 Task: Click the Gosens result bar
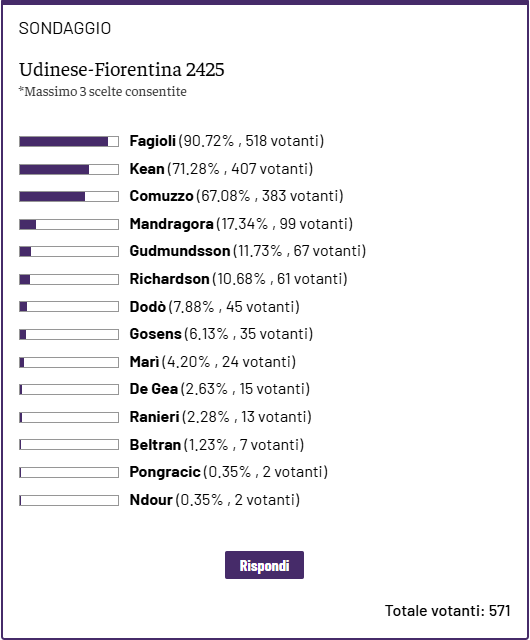[69, 335]
